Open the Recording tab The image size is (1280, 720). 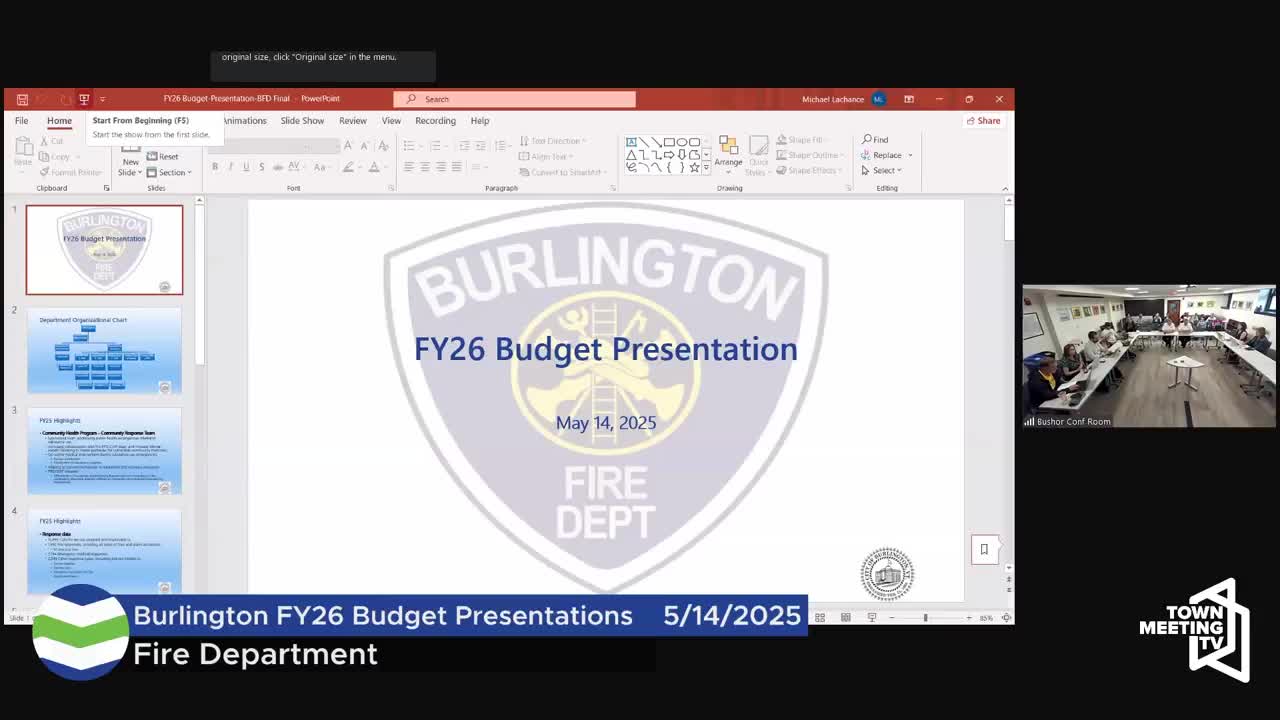[435, 120]
